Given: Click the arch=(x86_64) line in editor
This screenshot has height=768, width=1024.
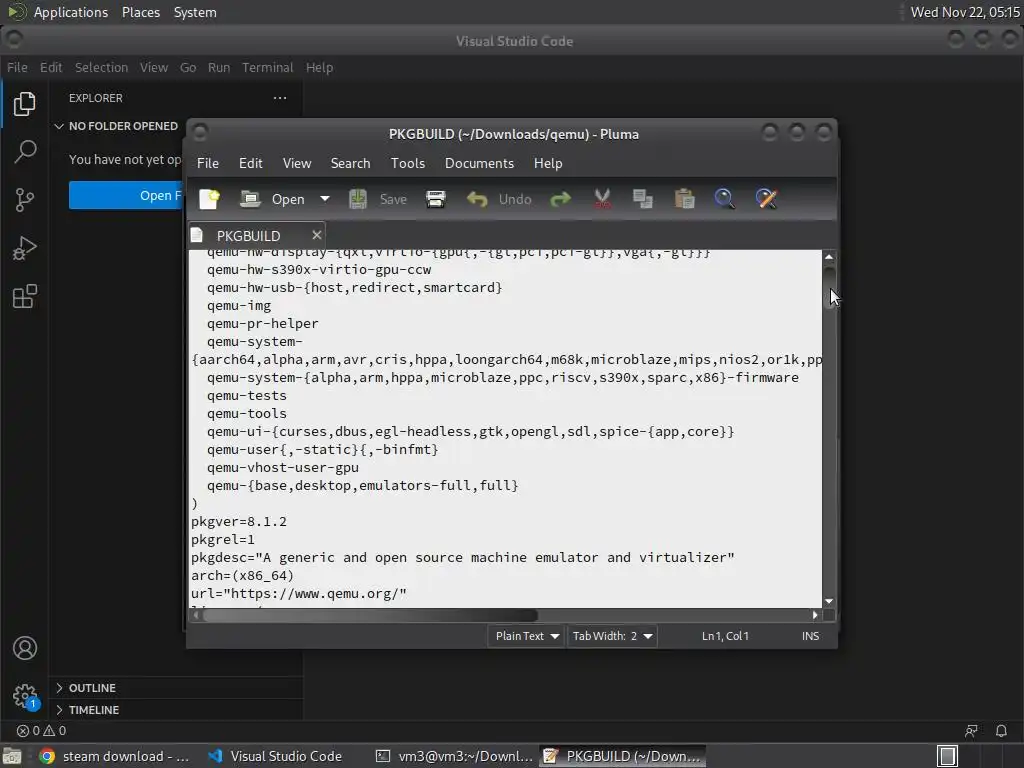Looking at the screenshot, I should 242,576.
